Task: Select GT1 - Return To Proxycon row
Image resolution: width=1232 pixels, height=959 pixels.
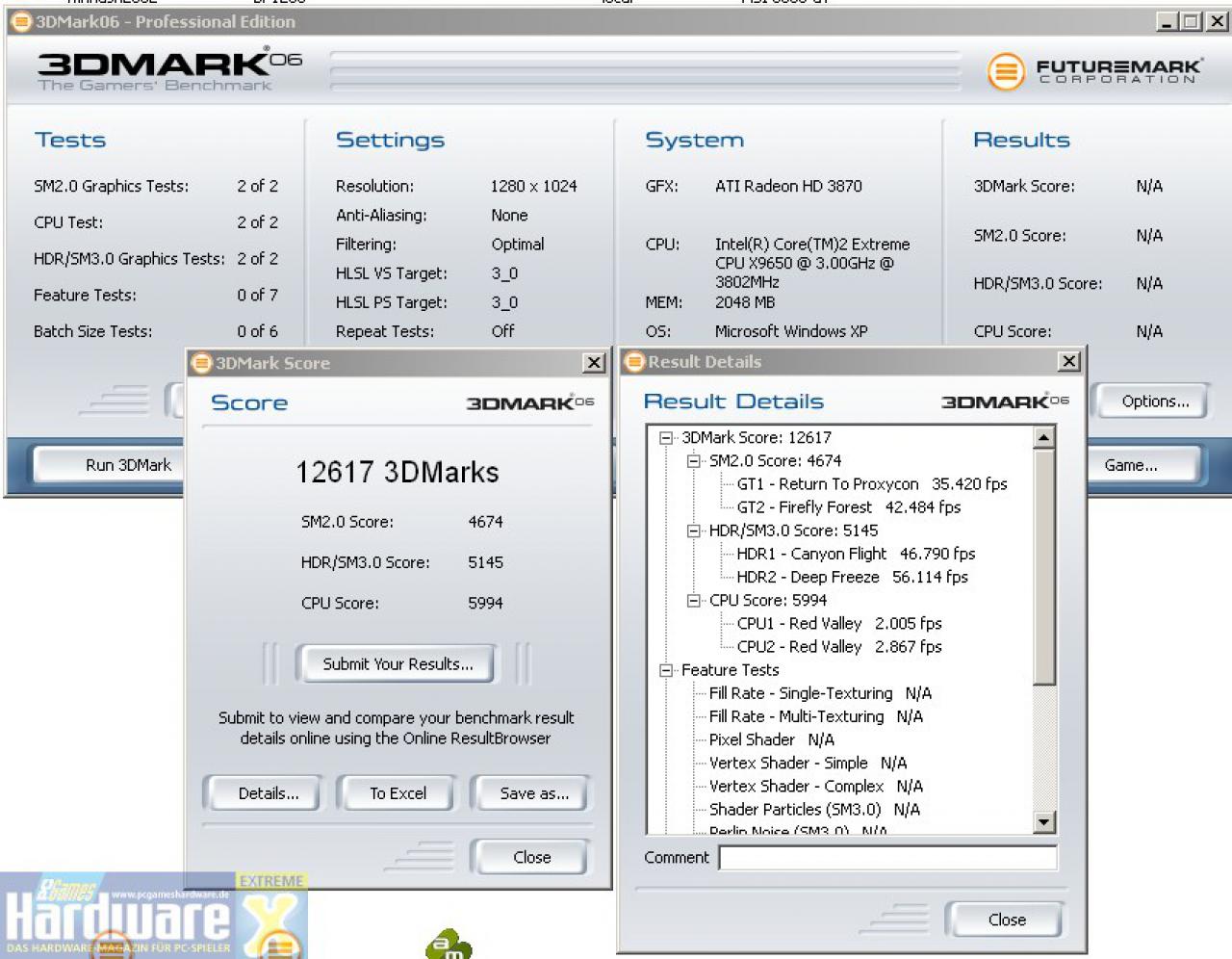Action: (872, 484)
